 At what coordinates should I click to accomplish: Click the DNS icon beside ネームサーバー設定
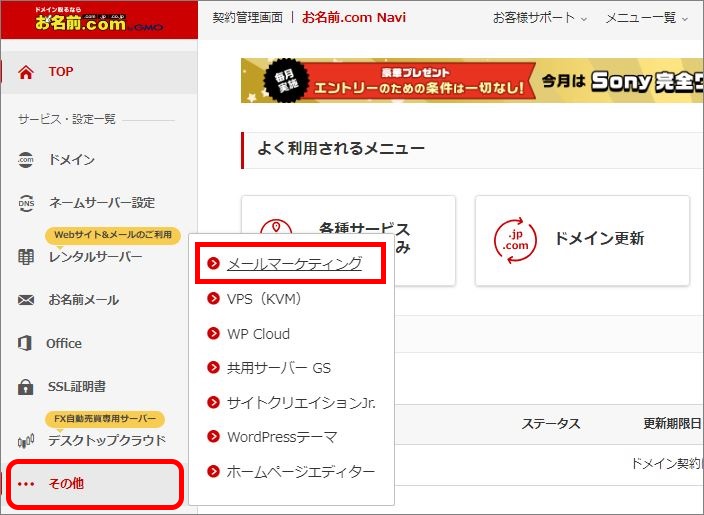tap(26, 203)
